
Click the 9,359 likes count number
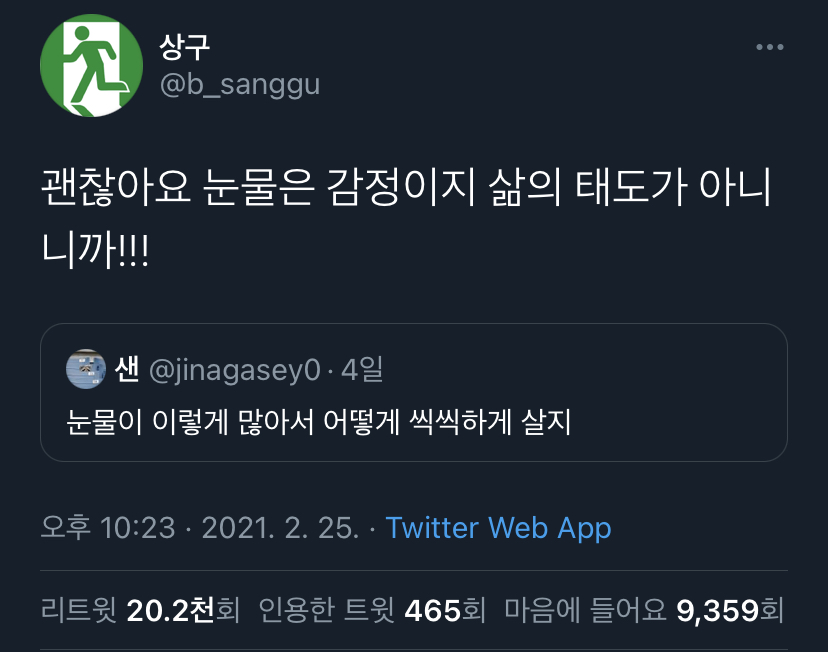(x=717, y=610)
